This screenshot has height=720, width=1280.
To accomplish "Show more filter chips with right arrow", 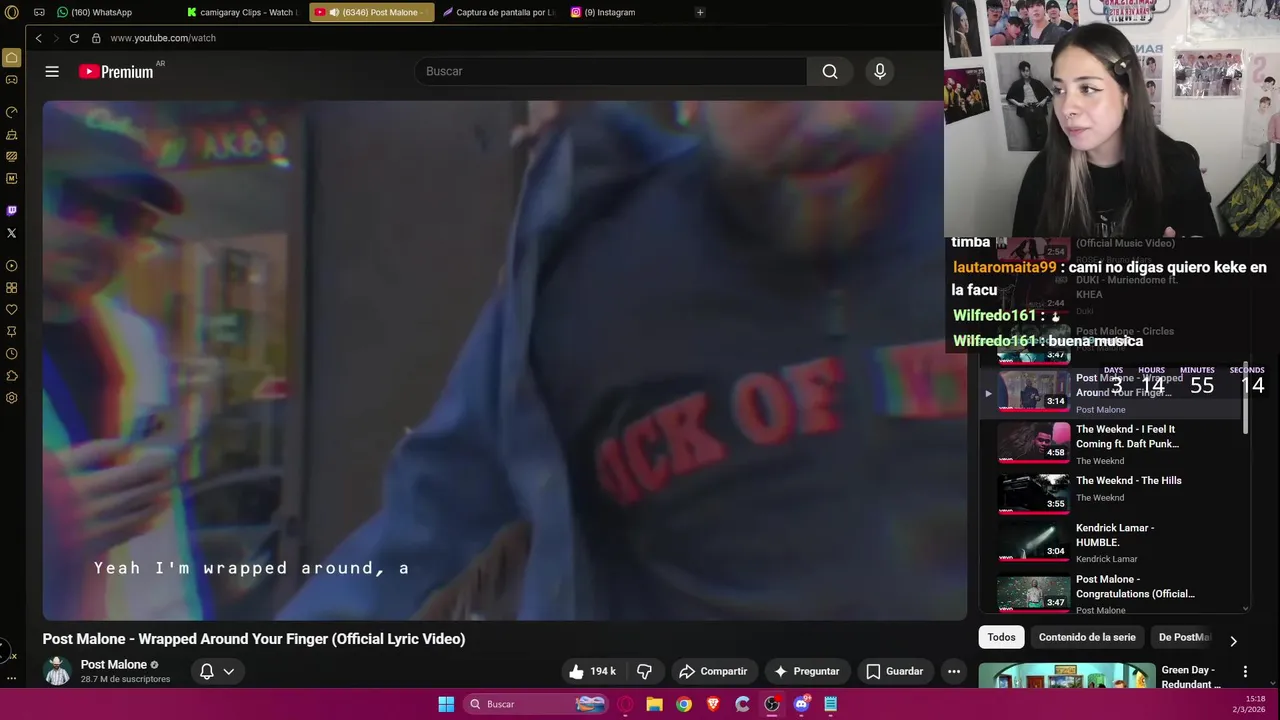I will pyautogui.click(x=1233, y=641).
